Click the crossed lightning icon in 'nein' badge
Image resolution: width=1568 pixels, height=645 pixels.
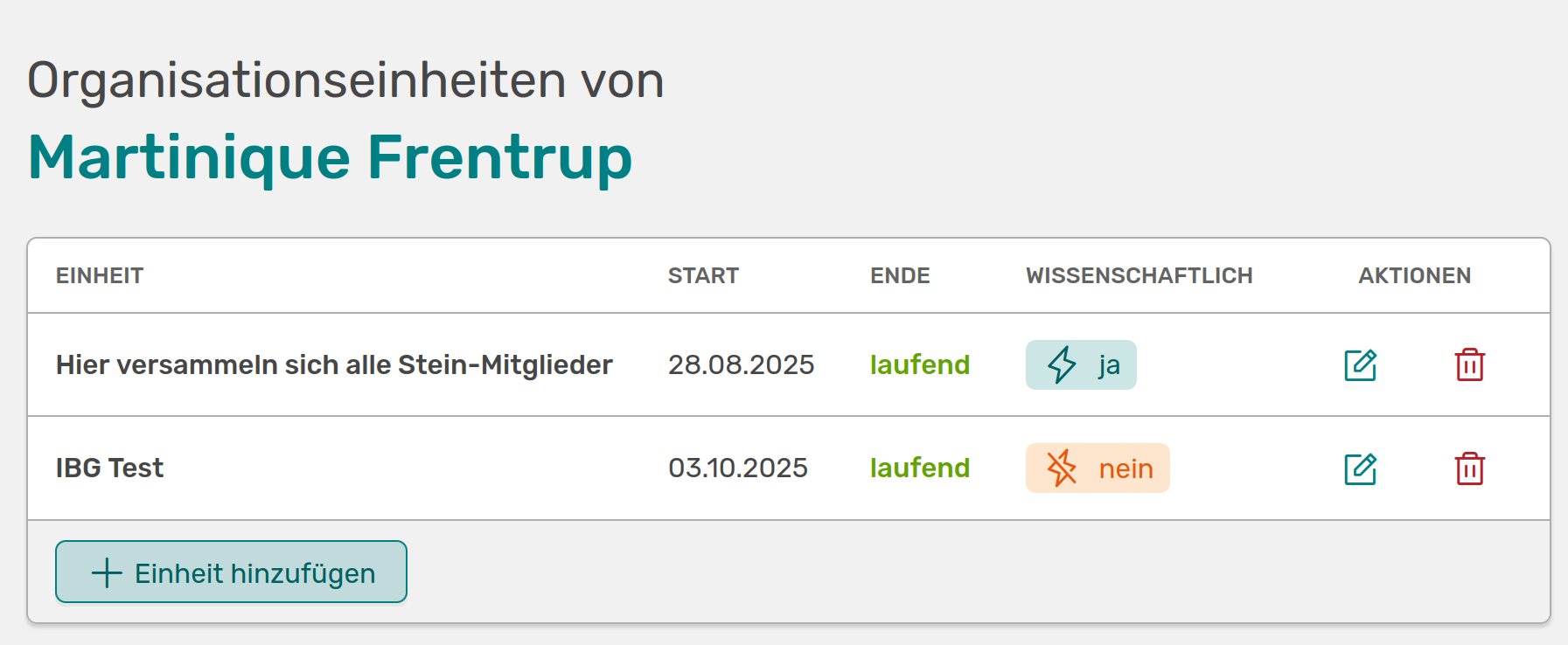pos(1062,468)
